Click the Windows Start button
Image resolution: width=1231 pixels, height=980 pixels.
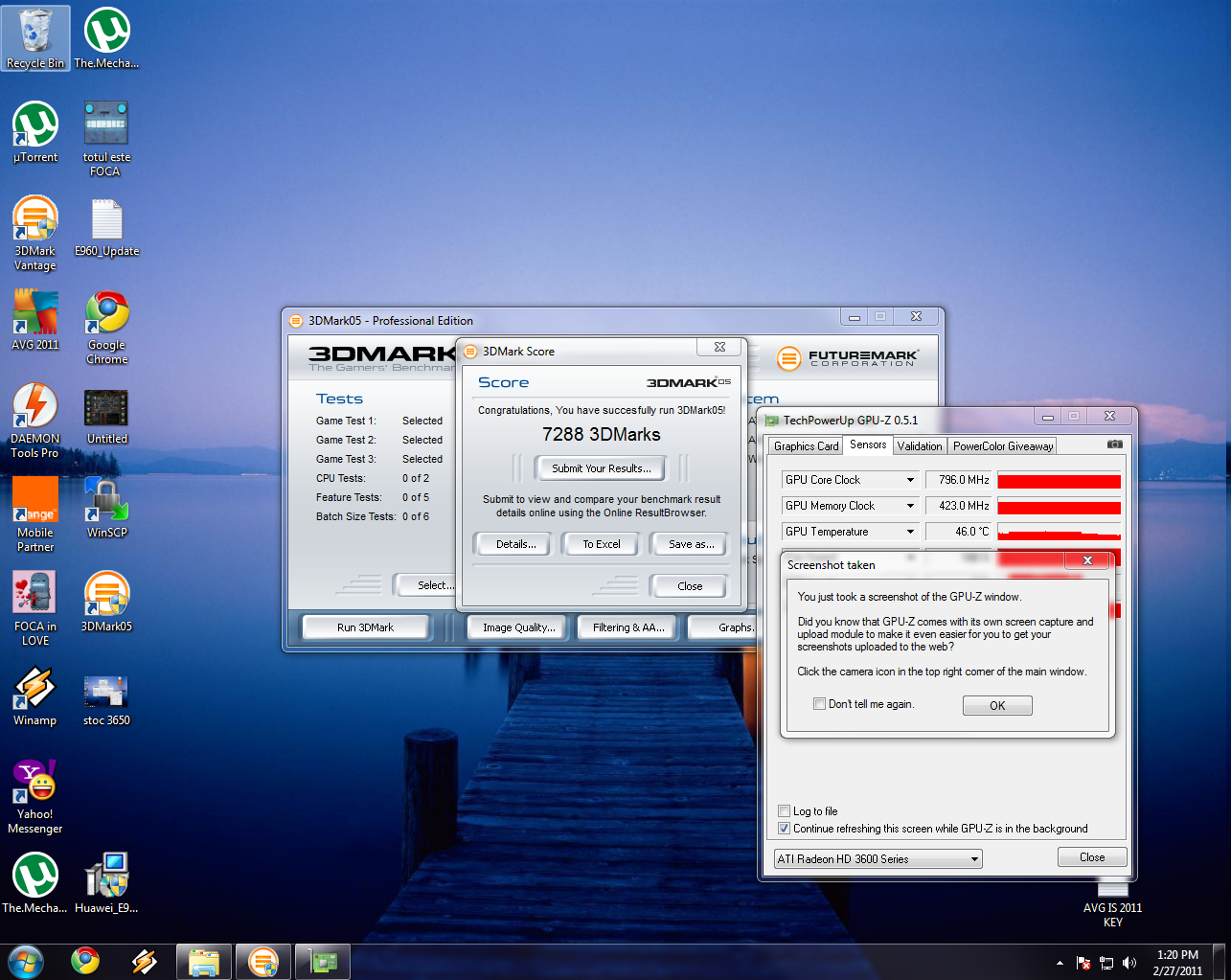pyautogui.click(x=25, y=961)
